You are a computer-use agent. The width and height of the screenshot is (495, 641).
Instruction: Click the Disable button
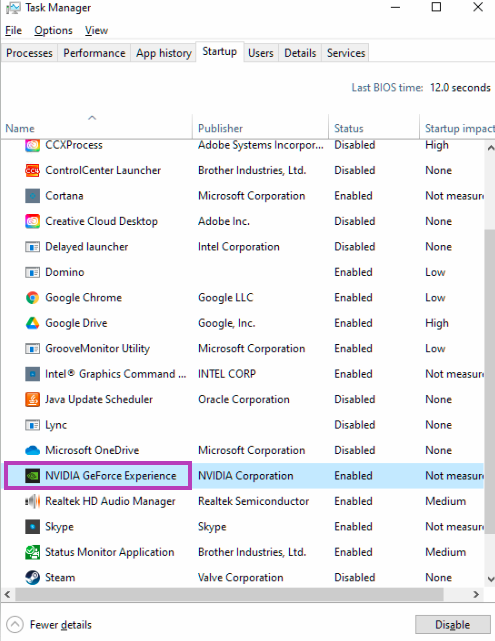(x=452, y=625)
